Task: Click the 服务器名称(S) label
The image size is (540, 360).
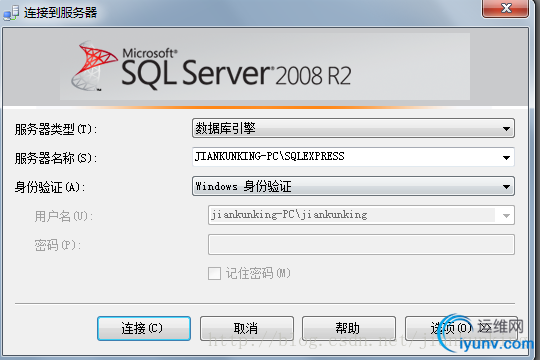Action: [56, 158]
